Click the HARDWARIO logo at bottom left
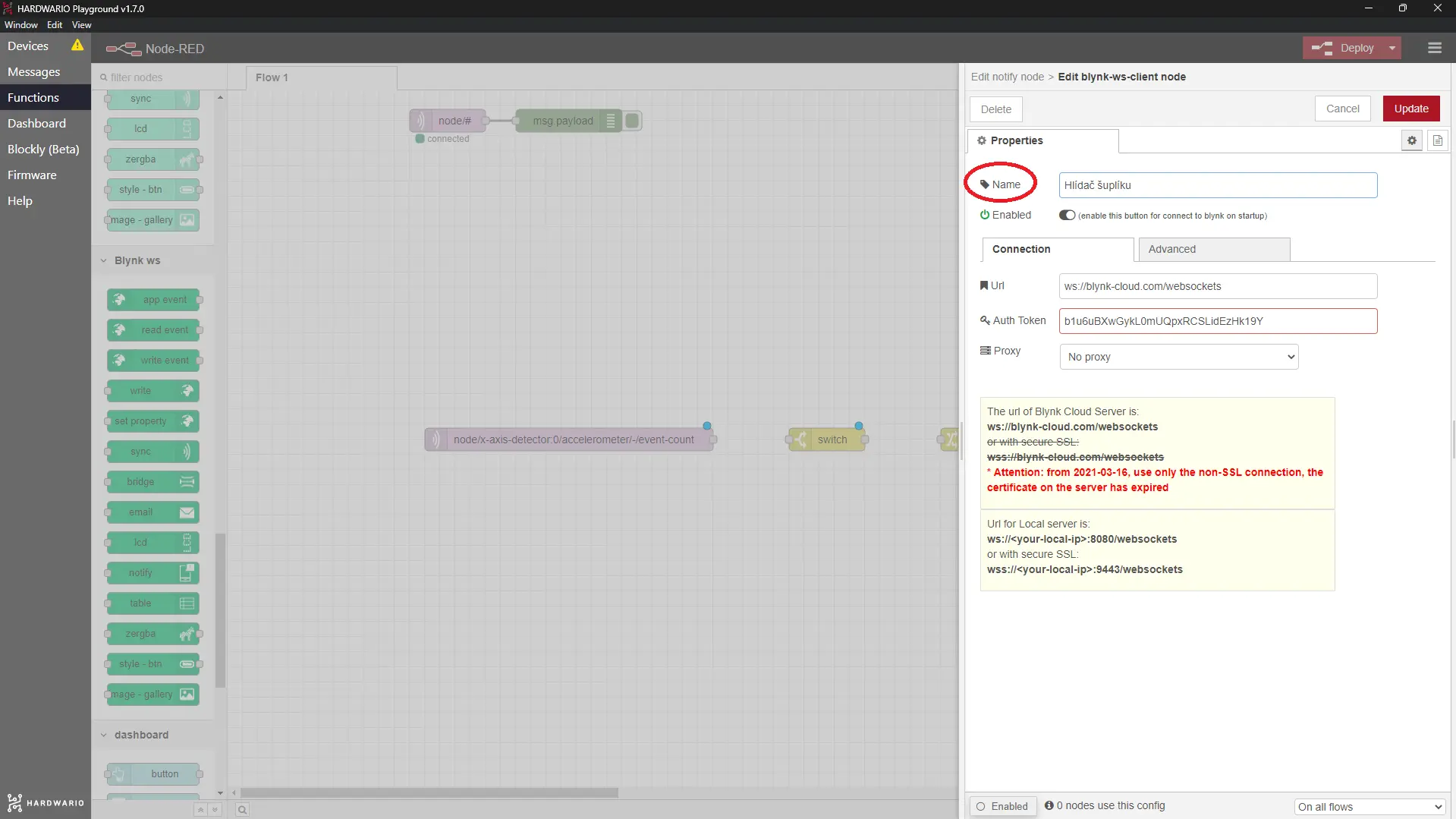1456x819 pixels. pos(46,802)
